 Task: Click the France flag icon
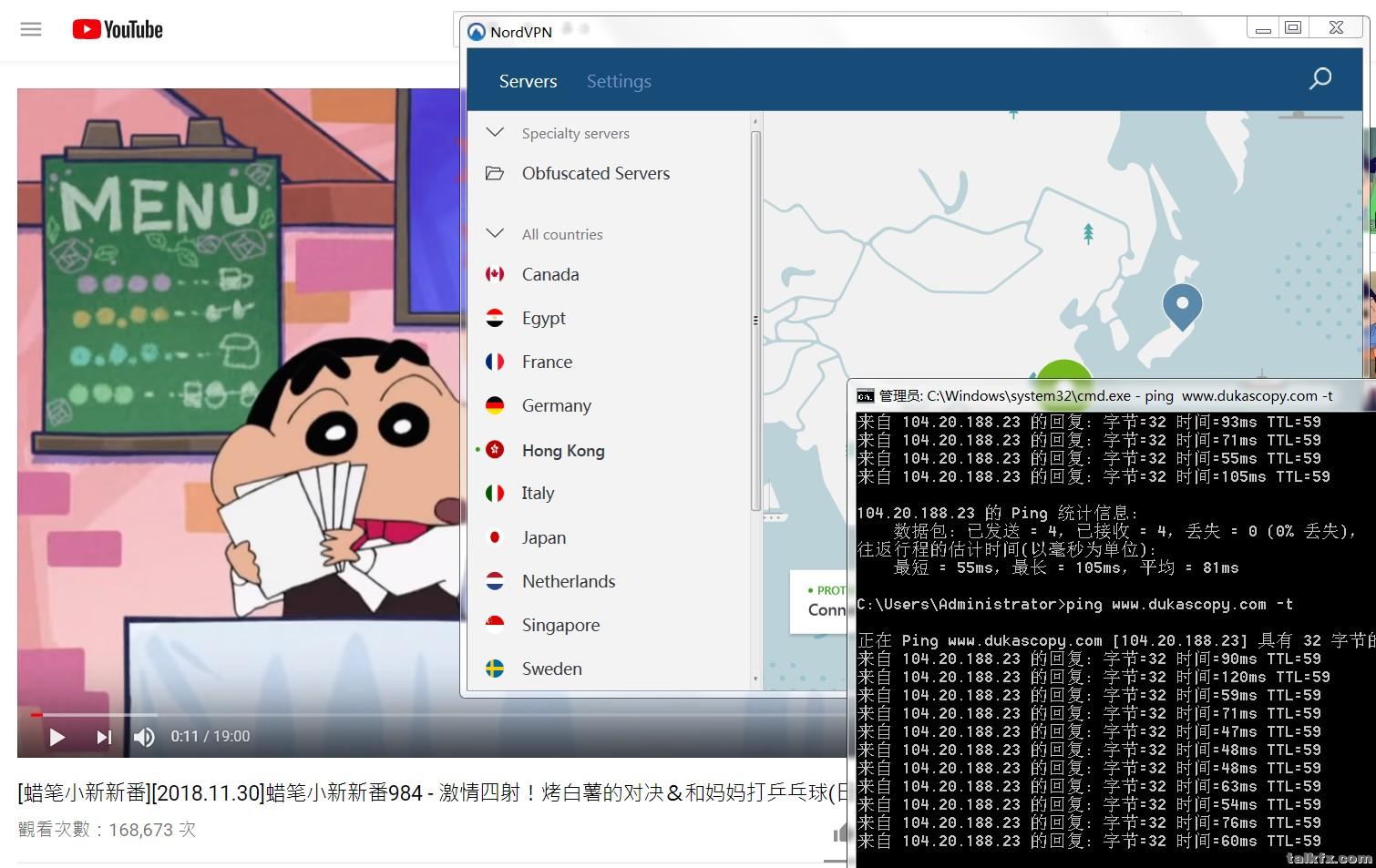(x=495, y=362)
